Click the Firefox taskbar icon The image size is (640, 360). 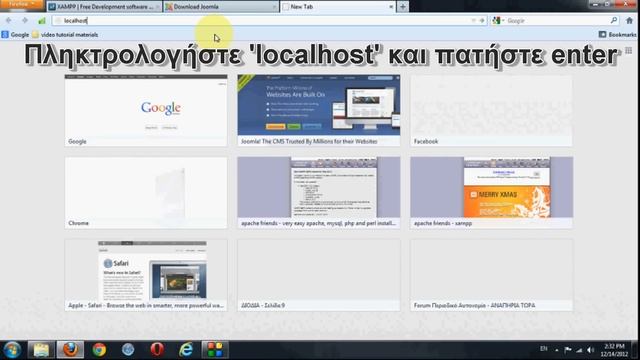[x=70, y=350]
